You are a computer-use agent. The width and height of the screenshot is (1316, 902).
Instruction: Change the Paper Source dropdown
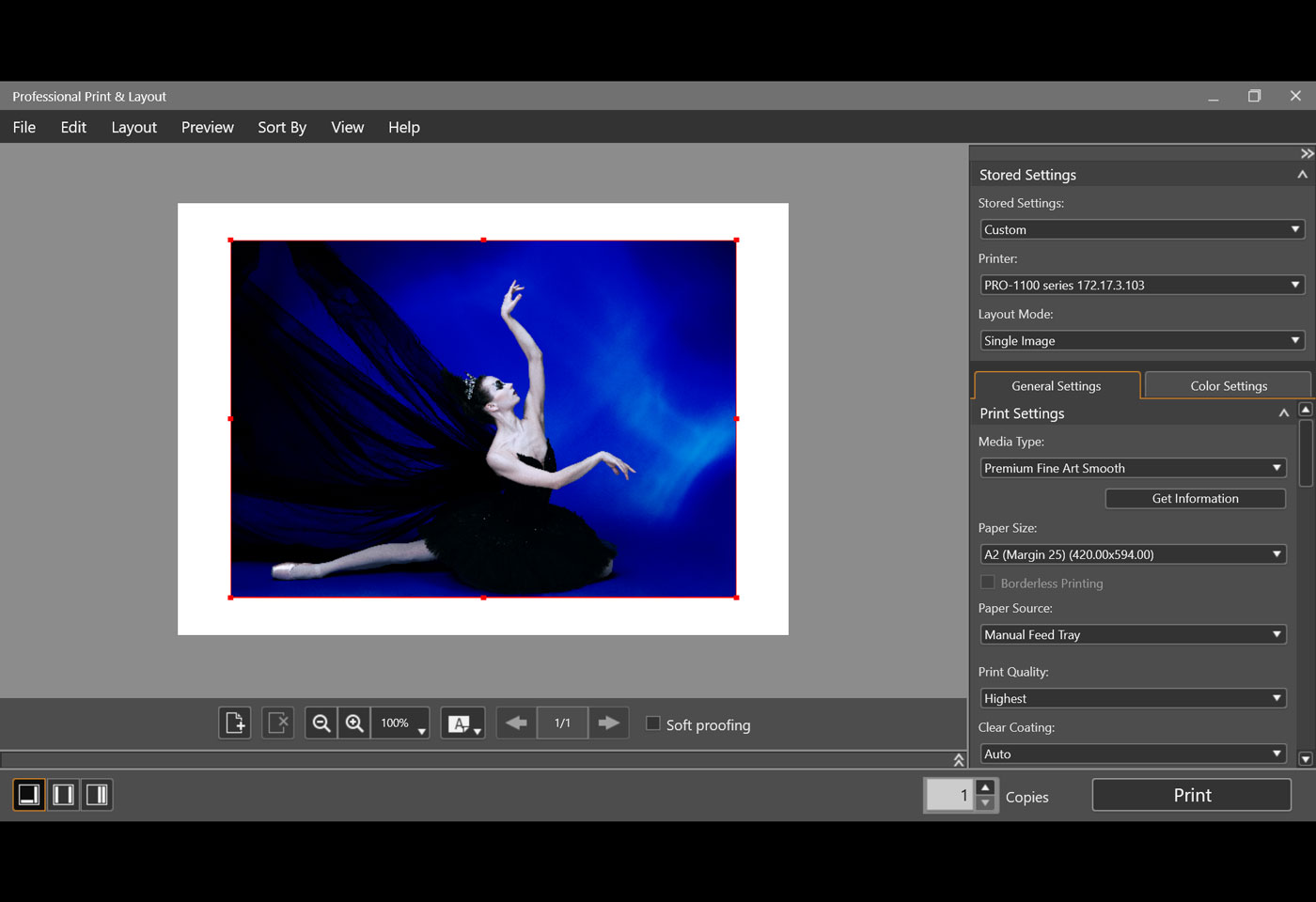tap(1132, 634)
